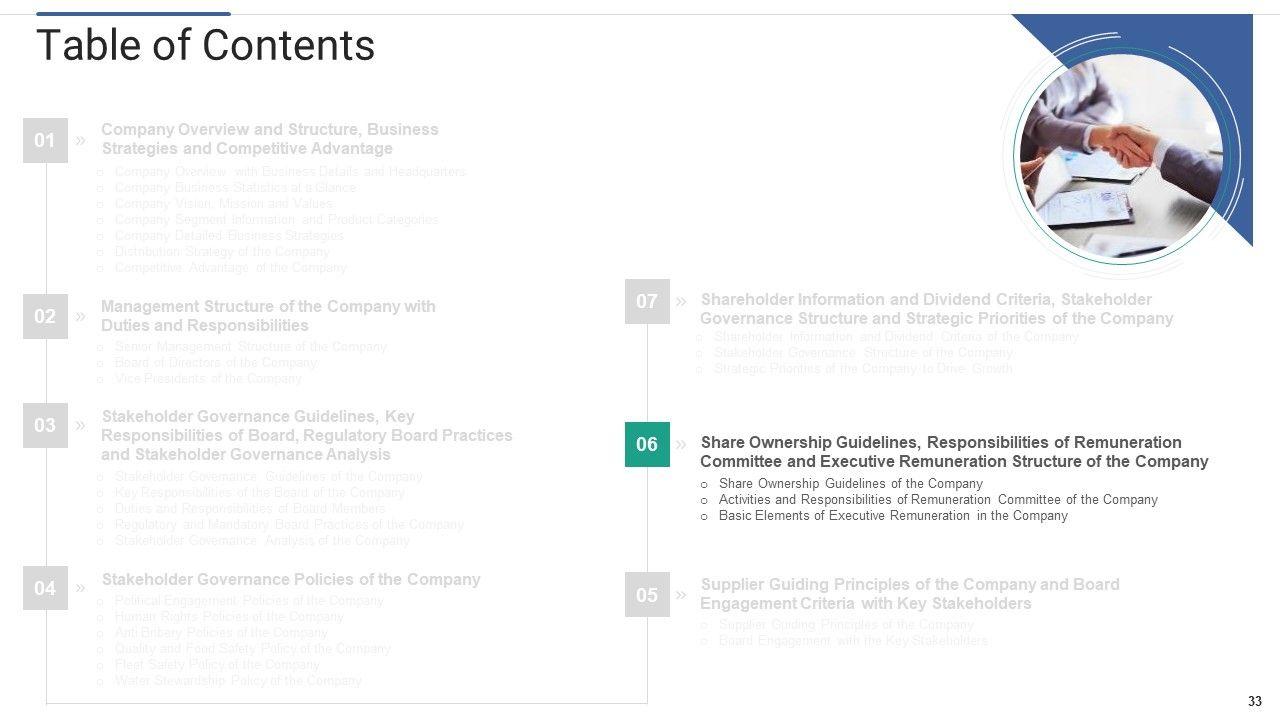Click the handshake photo in the circle
Image resolution: width=1280 pixels, height=720 pixels.
pos(1121,155)
